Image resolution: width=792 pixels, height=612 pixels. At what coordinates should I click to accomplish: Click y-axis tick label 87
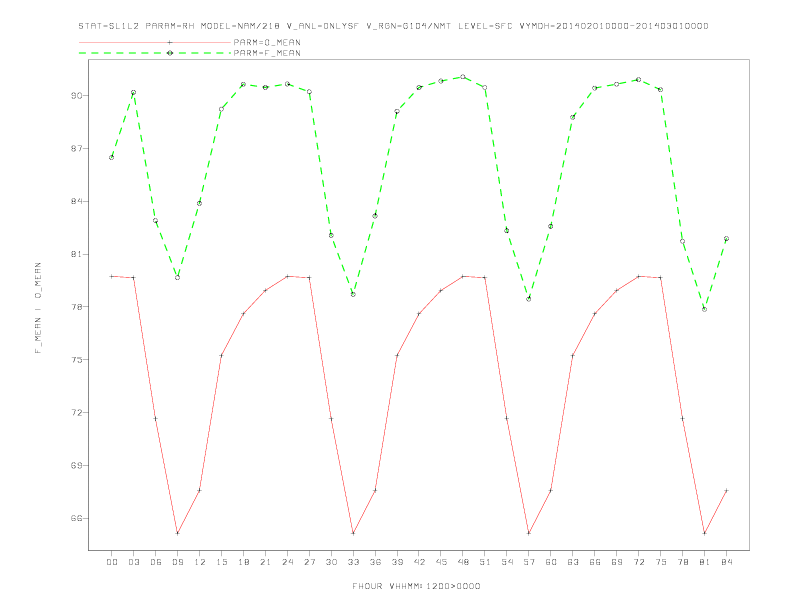pyautogui.click(x=77, y=148)
